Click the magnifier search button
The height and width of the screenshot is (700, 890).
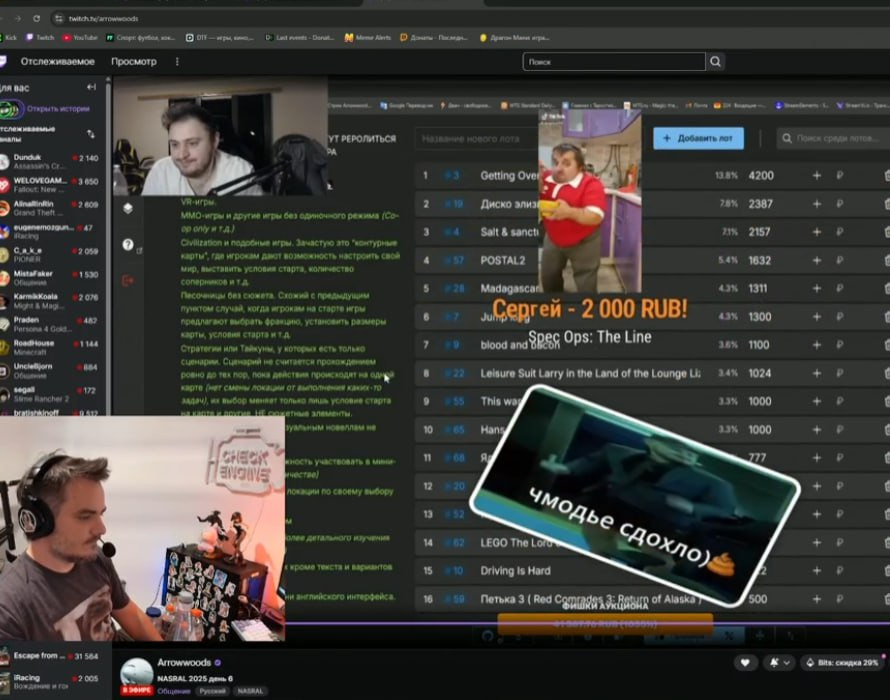(x=715, y=61)
